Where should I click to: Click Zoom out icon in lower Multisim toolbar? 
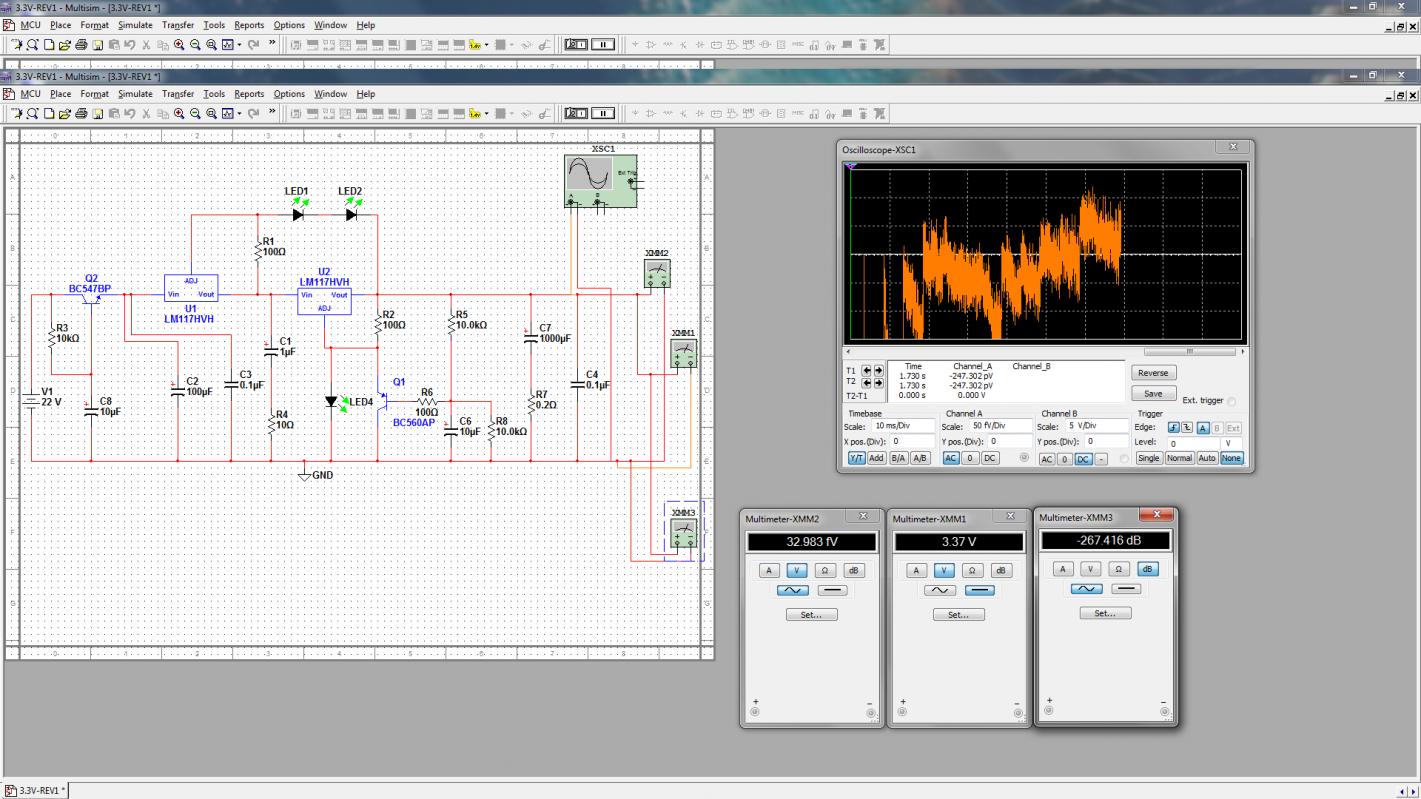click(195, 114)
